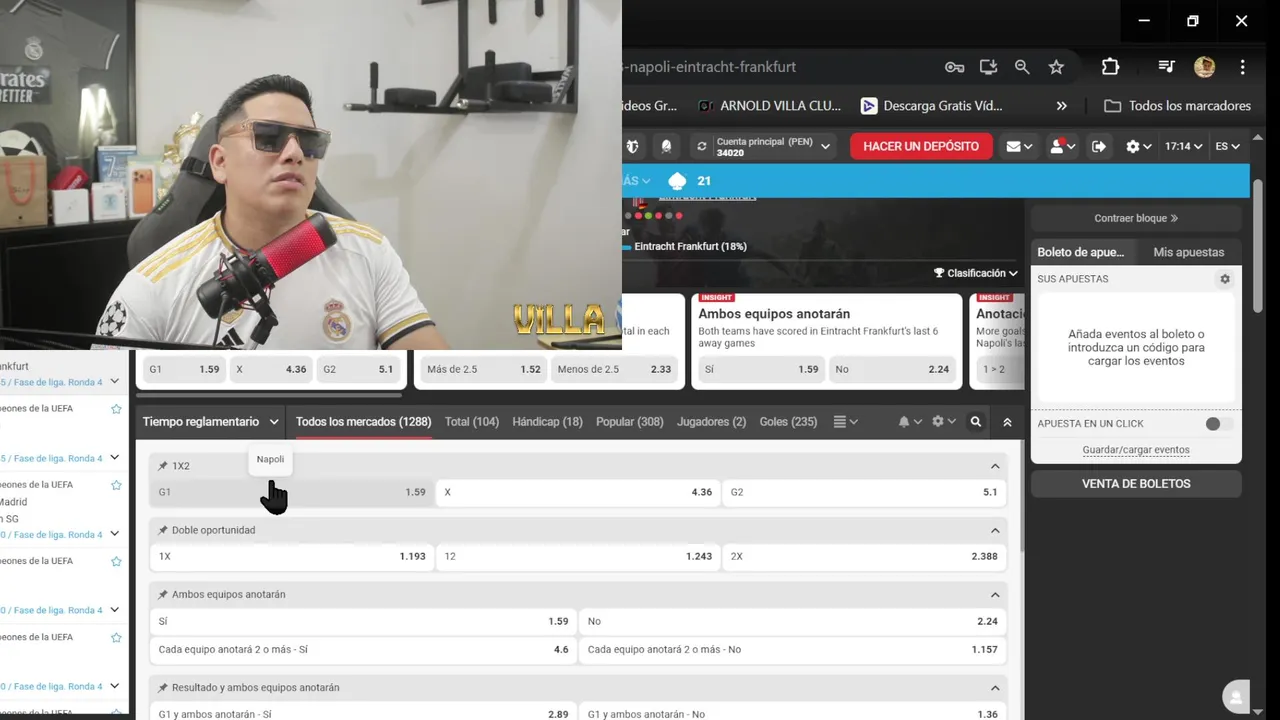The image size is (1280, 720).
Task: Refresh the account balance
Action: (x=702, y=146)
